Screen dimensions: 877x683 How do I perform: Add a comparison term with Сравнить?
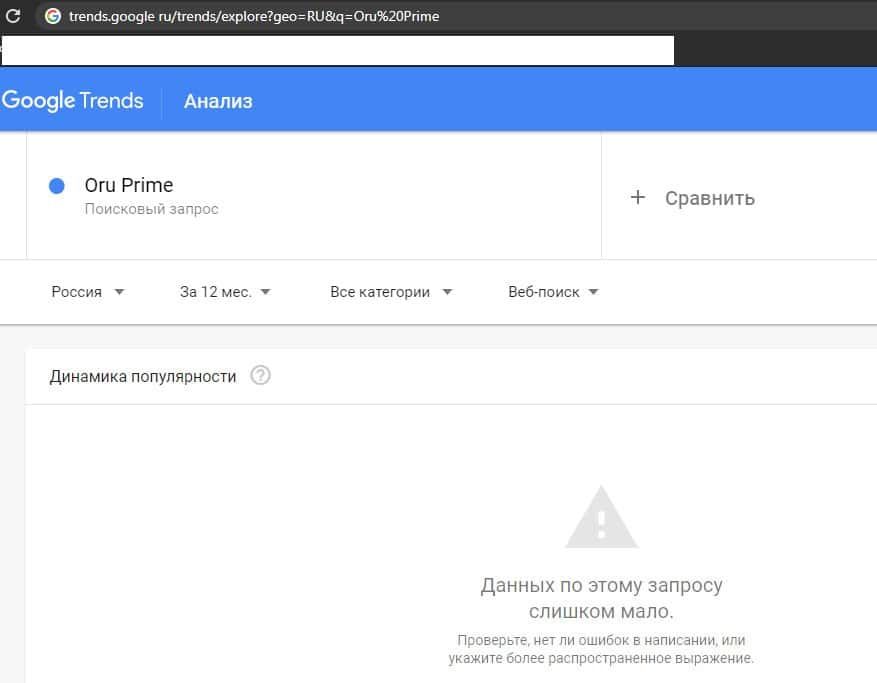click(x=710, y=198)
